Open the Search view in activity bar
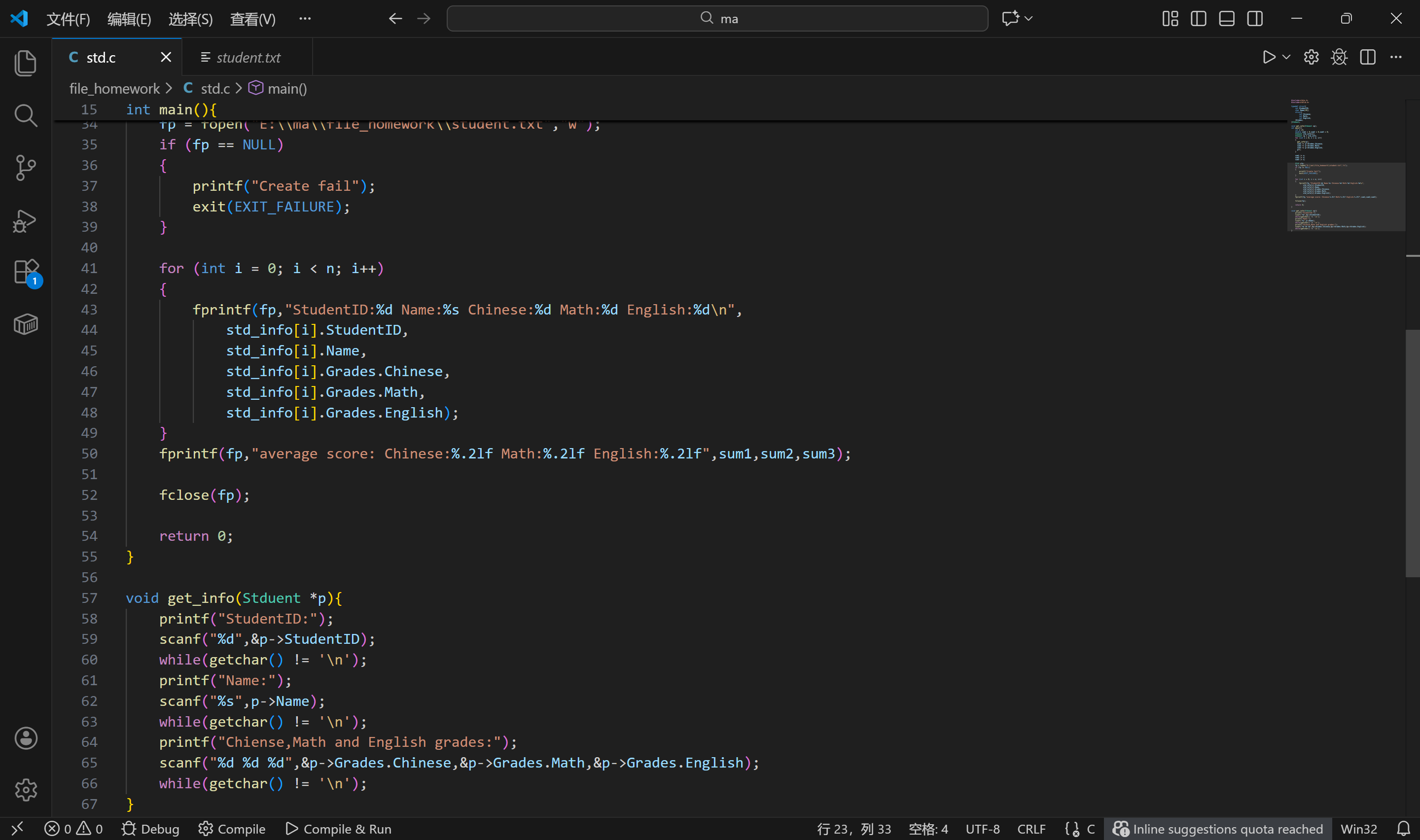 click(26, 115)
